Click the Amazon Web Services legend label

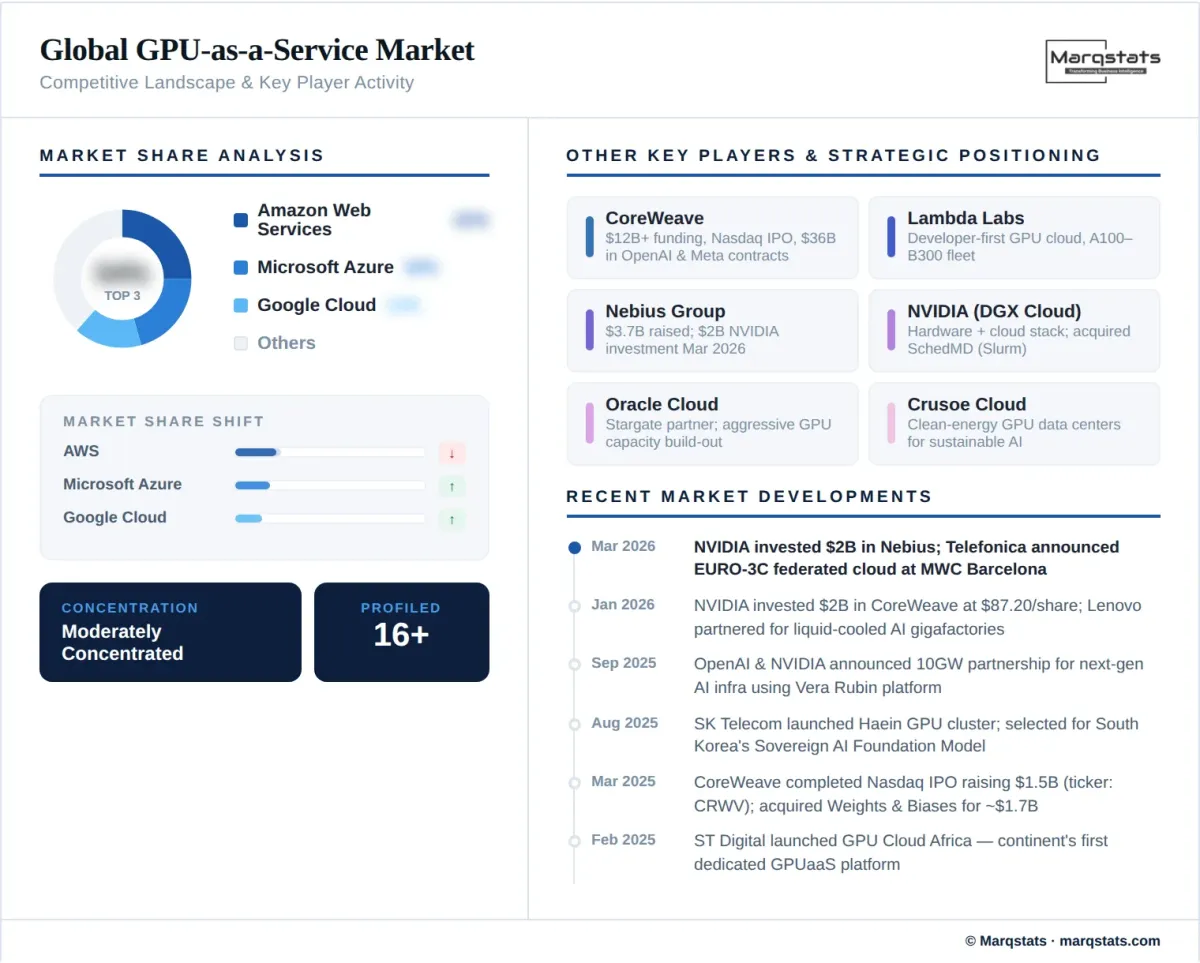[314, 220]
